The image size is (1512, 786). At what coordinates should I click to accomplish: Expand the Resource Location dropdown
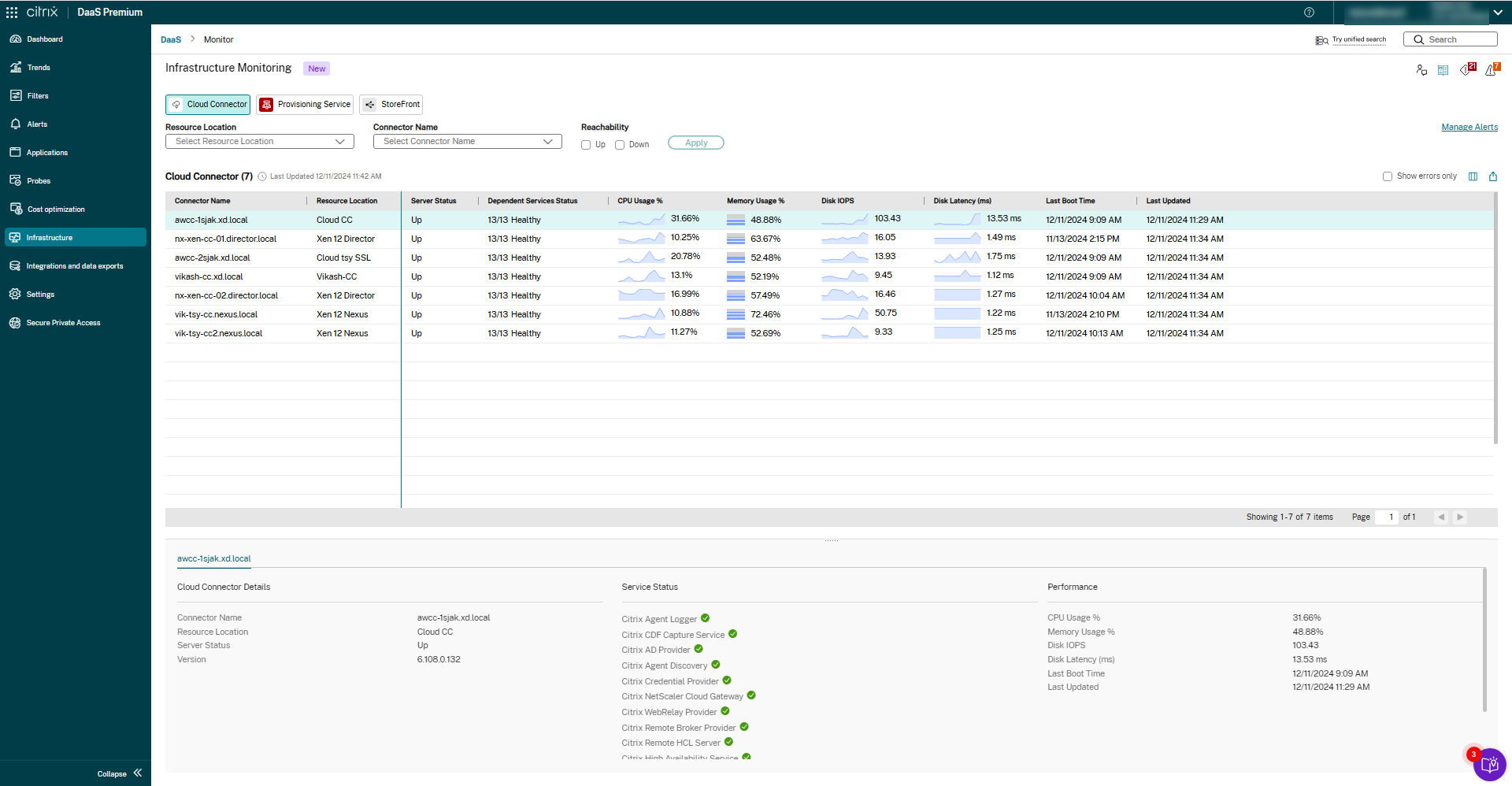pyautogui.click(x=260, y=142)
